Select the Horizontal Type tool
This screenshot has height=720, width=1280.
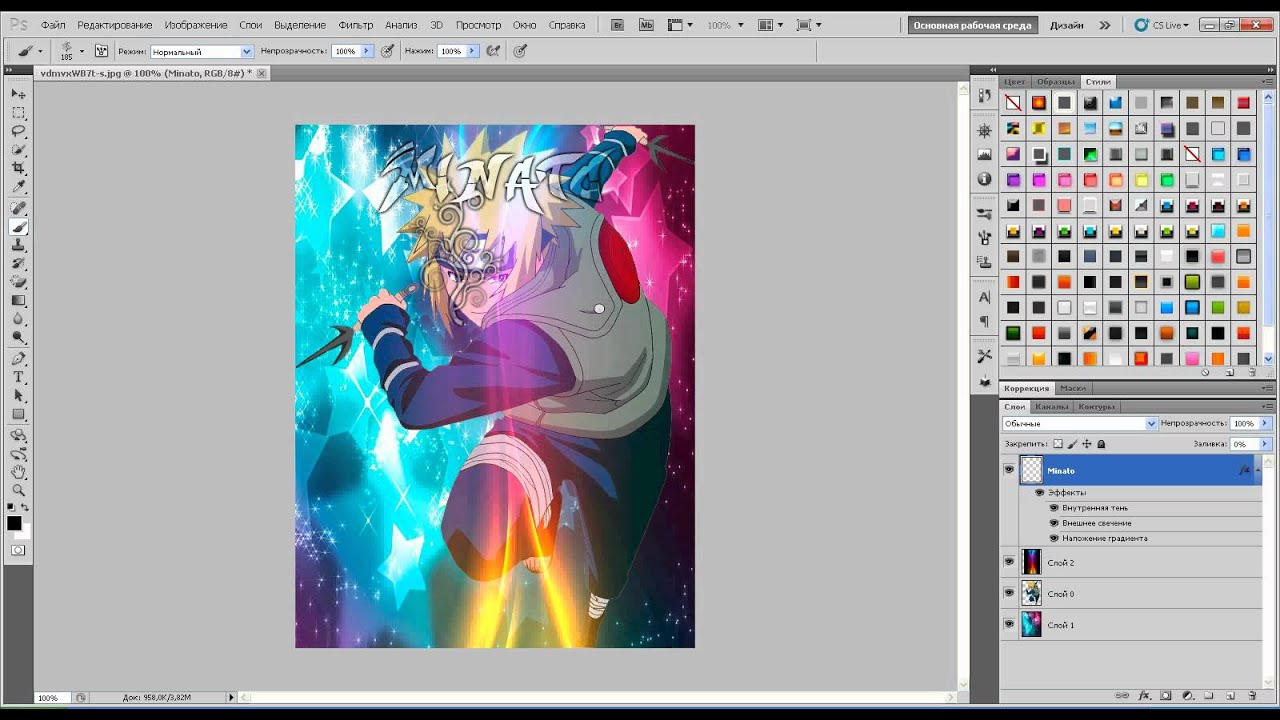coord(18,377)
